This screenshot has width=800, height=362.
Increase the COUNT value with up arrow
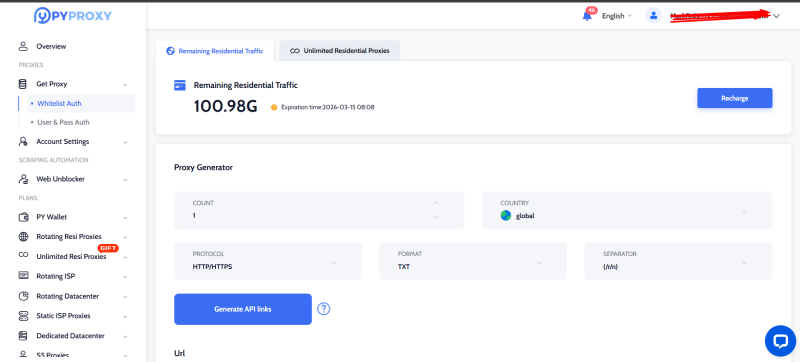(436, 203)
